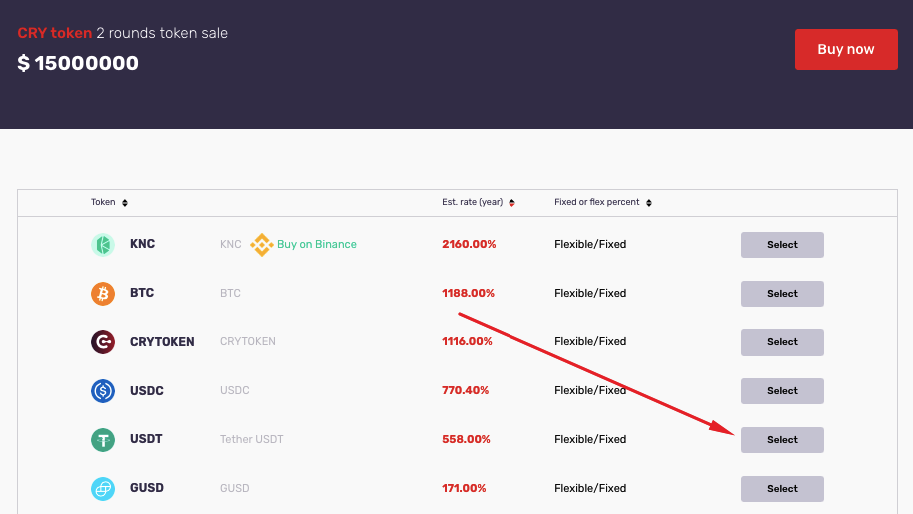
Task: Sort by Est. rate (year) arrows
Action: pos(512,203)
